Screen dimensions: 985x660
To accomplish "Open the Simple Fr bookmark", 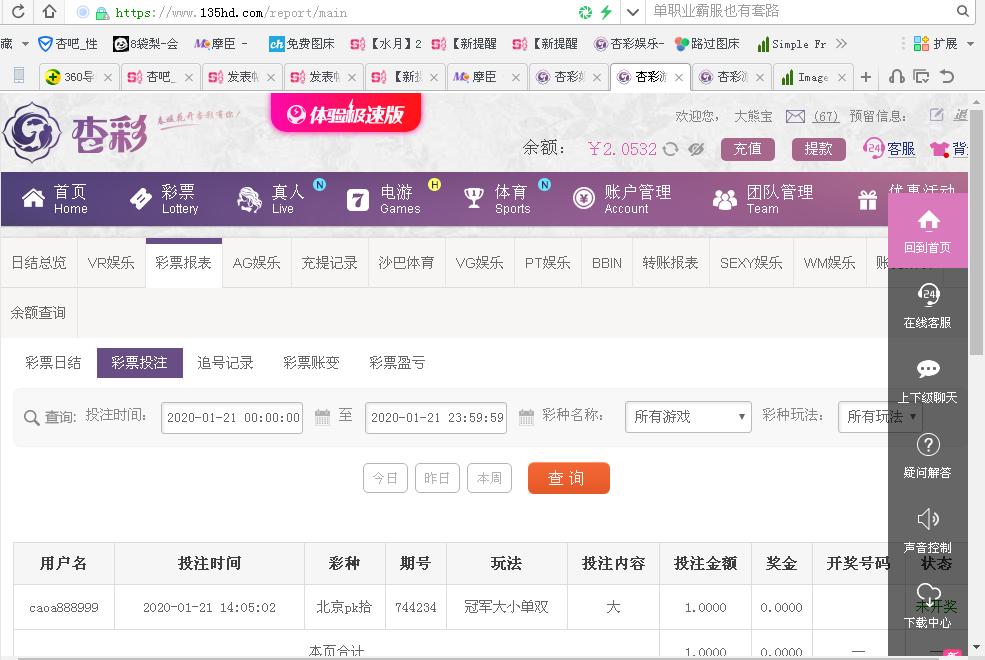I will point(792,44).
